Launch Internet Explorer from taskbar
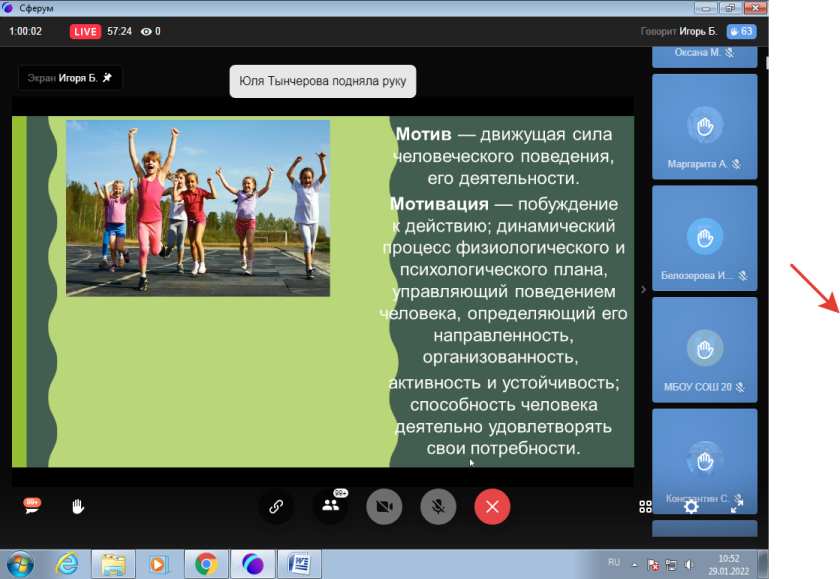This screenshot has width=840, height=579. pos(67,564)
